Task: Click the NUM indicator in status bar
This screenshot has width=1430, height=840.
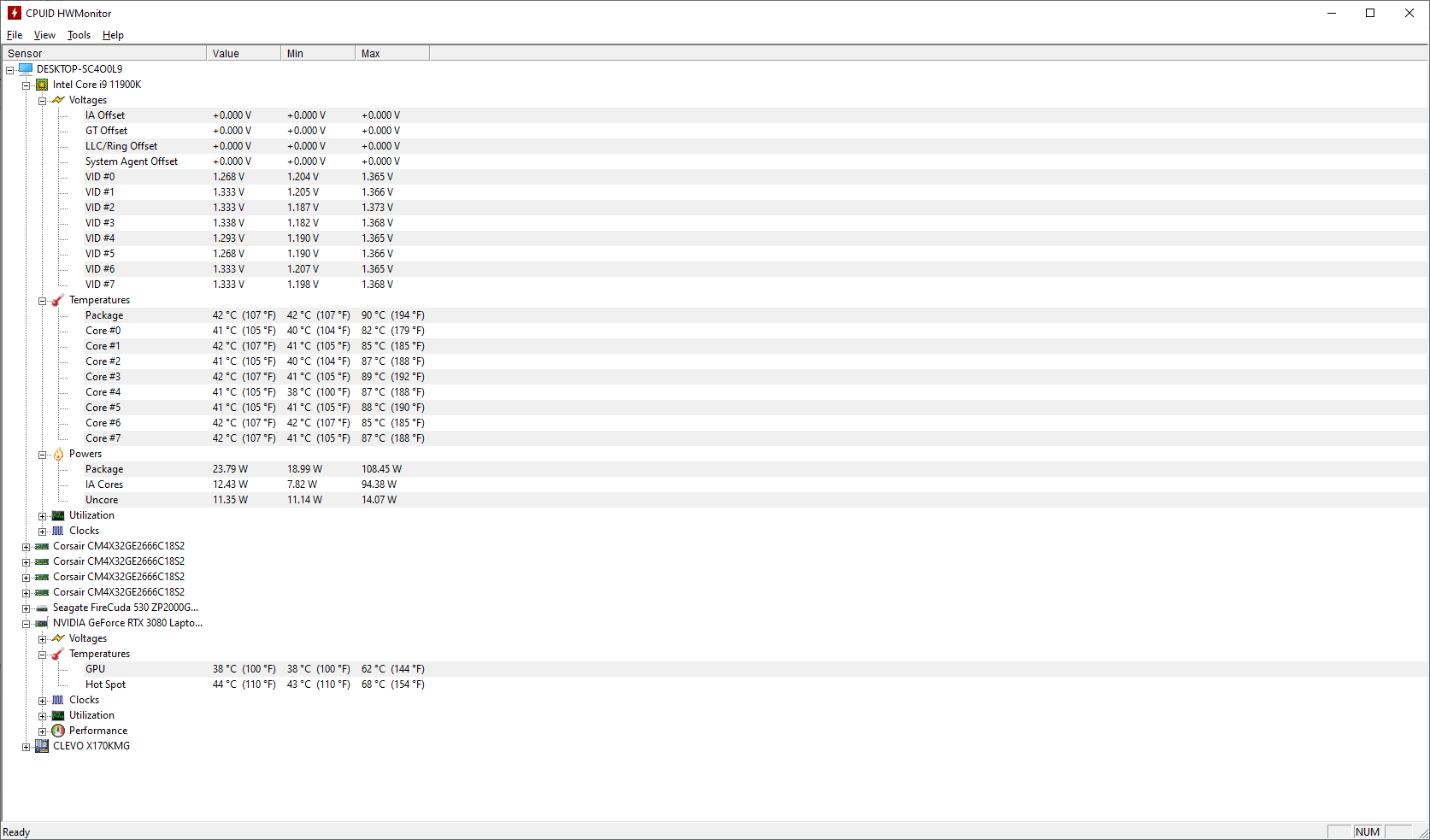Action: pyautogui.click(x=1368, y=832)
